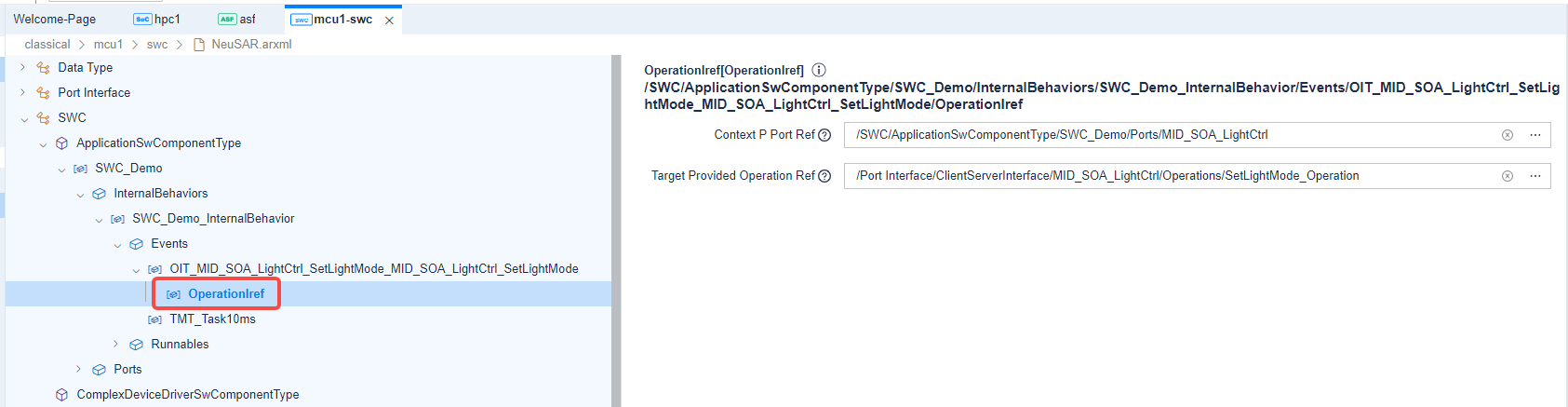
Task: Click the classical breadcrumb link
Action: point(47,45)
